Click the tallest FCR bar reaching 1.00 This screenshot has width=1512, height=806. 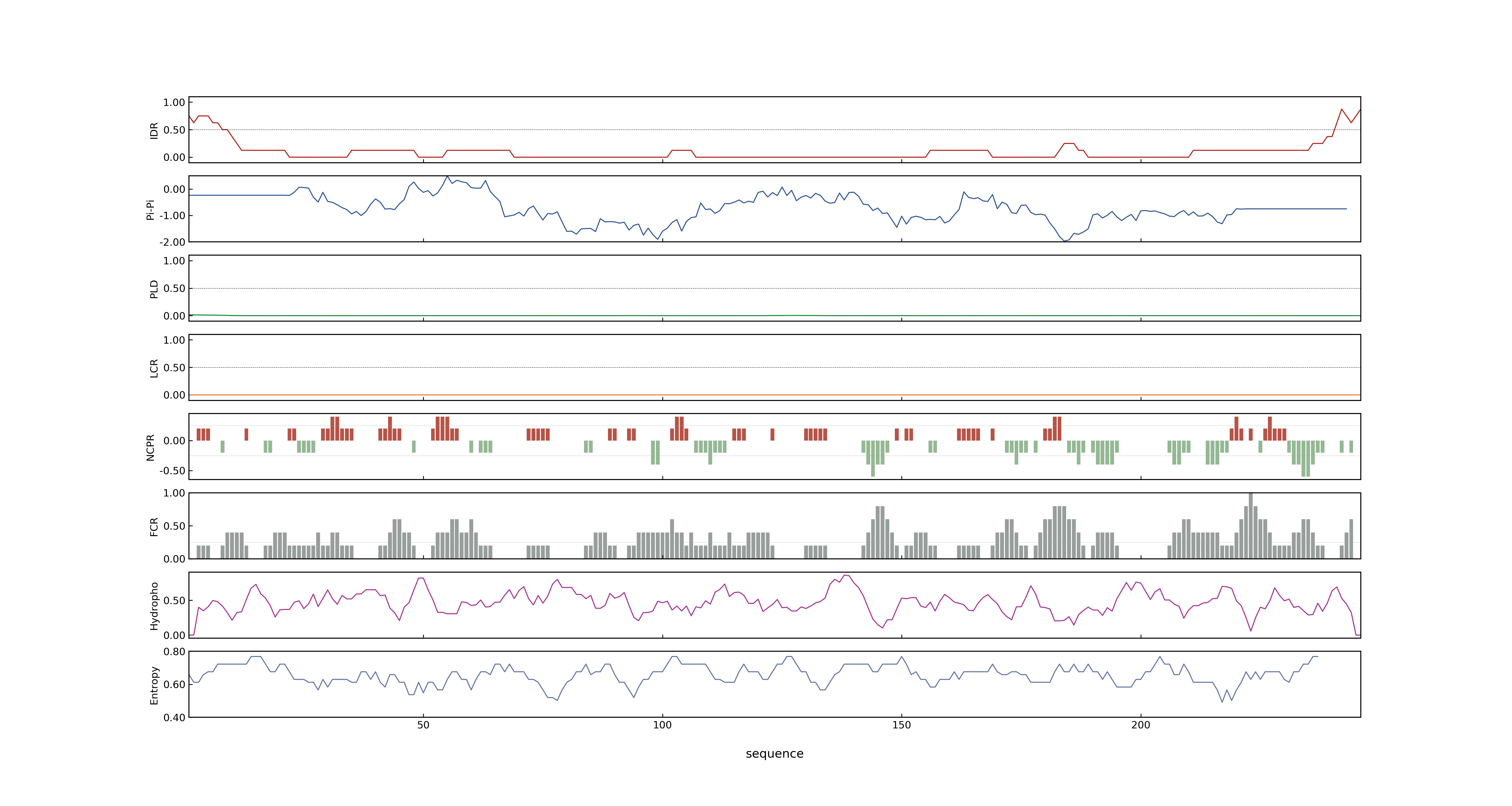(1251, 525)
